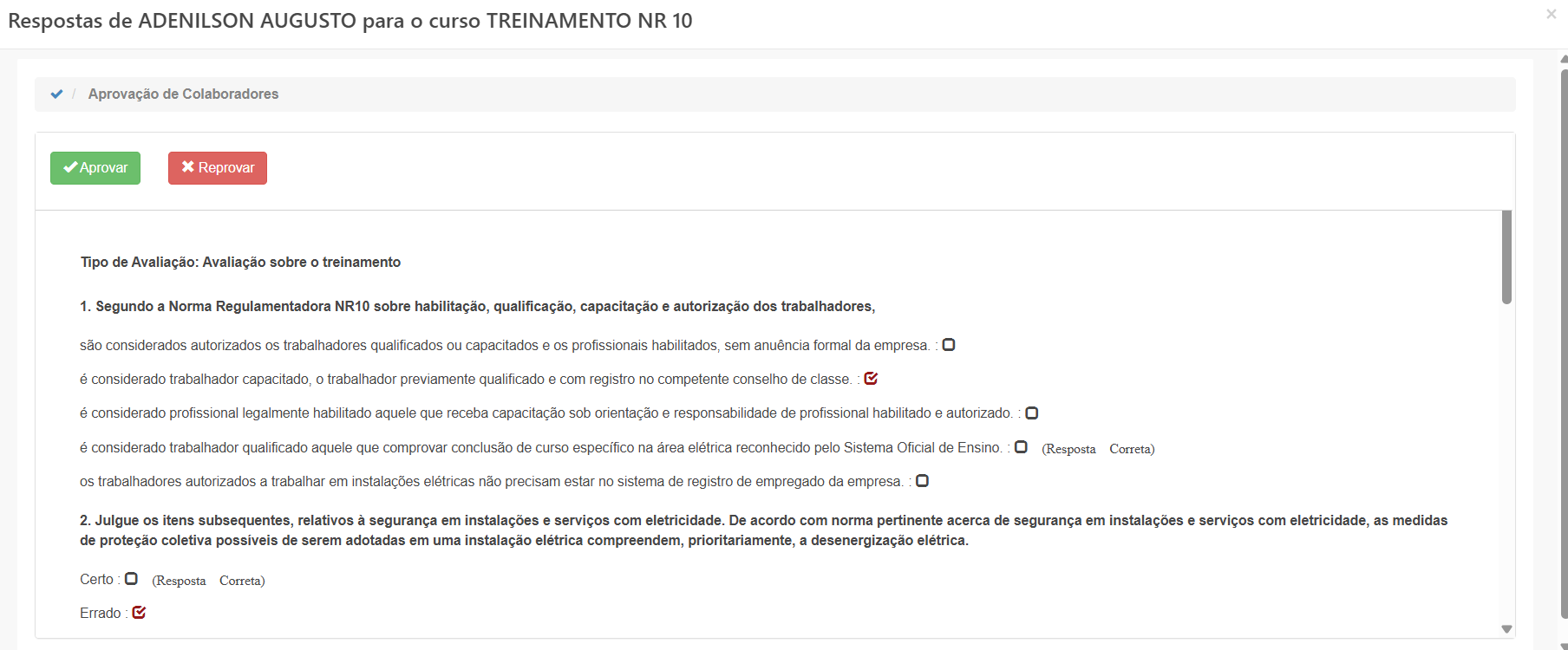
Task: Check the 'sem anuência formal da empresa' option
Action: (949, 345)
